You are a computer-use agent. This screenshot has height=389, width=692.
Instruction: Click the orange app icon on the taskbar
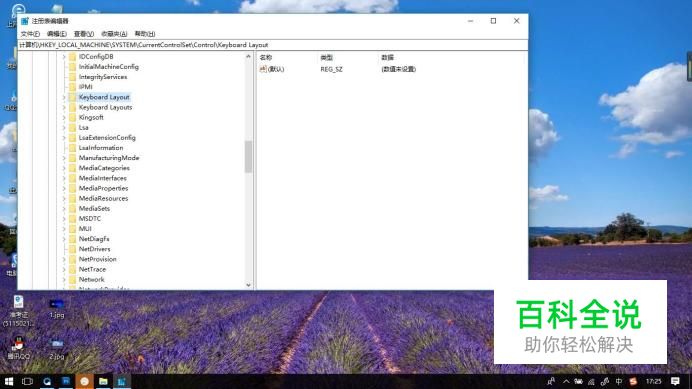[84, 381]
